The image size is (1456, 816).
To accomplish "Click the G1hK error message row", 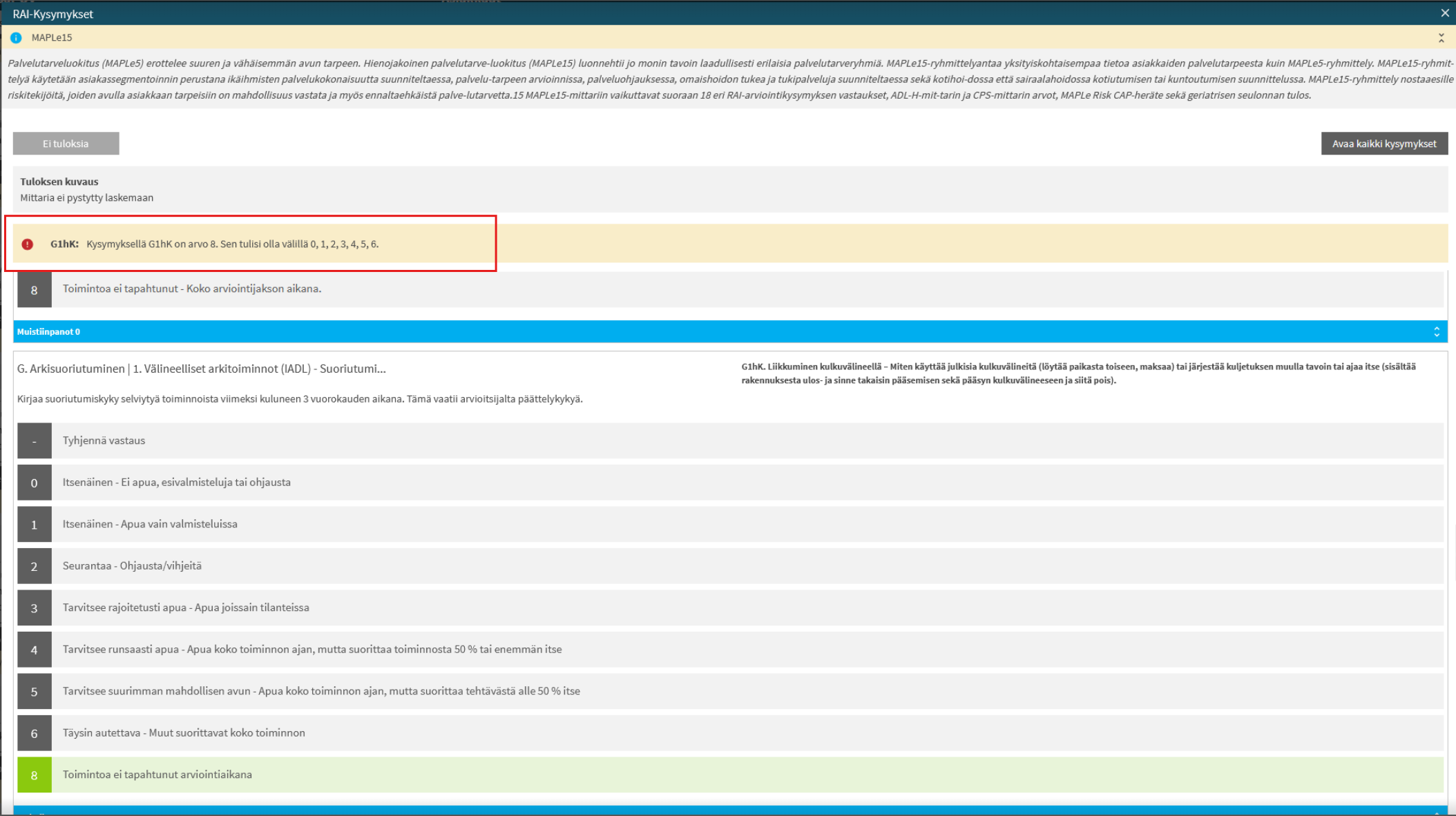I will tap(232, 244).
